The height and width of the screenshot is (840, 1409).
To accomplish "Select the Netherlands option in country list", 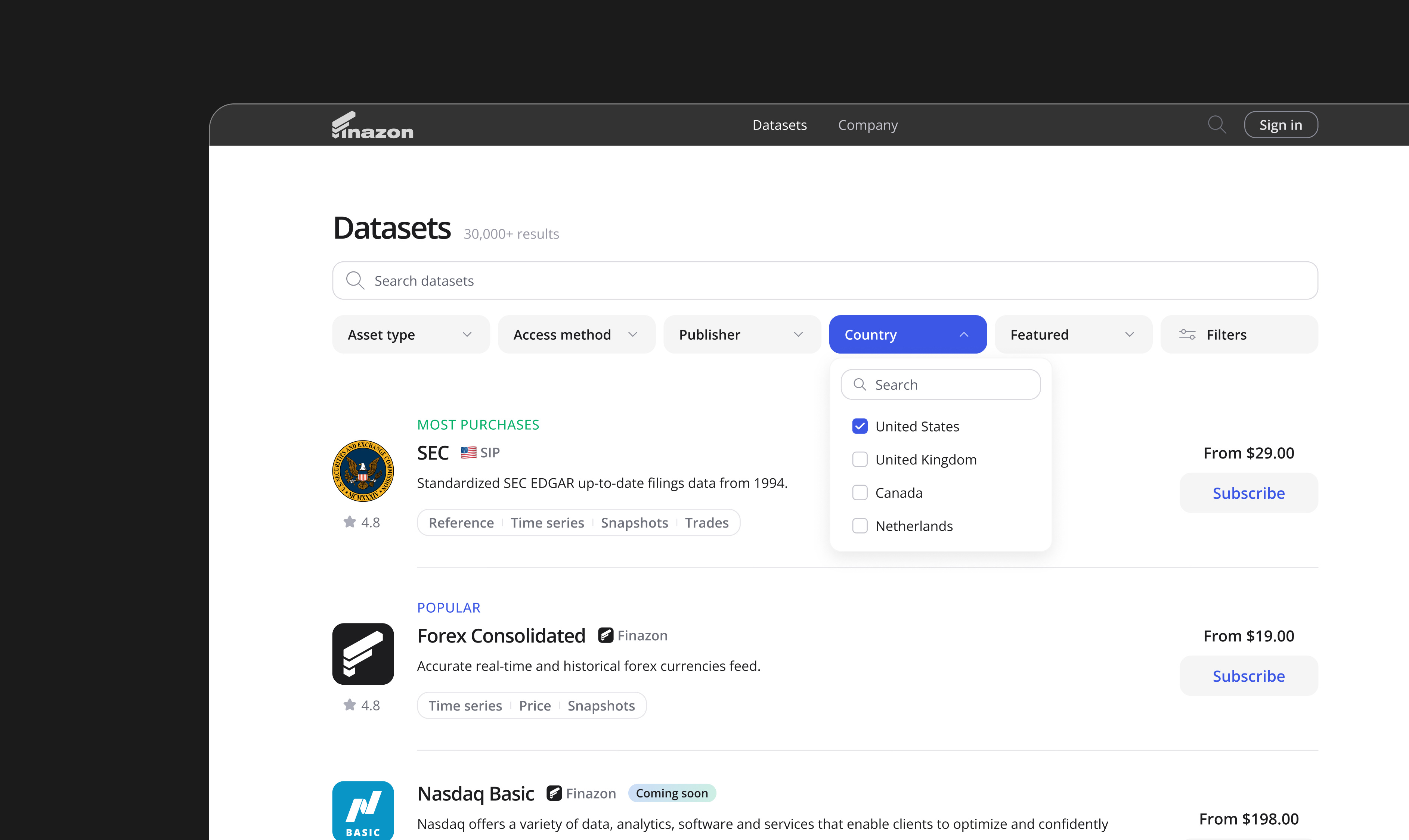I will (860, 525).
